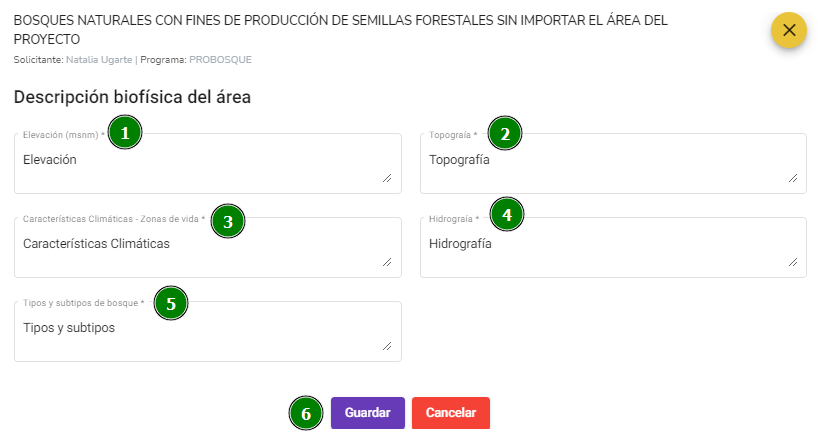Focus the Hidrografía text area

[x=614, y=248]
